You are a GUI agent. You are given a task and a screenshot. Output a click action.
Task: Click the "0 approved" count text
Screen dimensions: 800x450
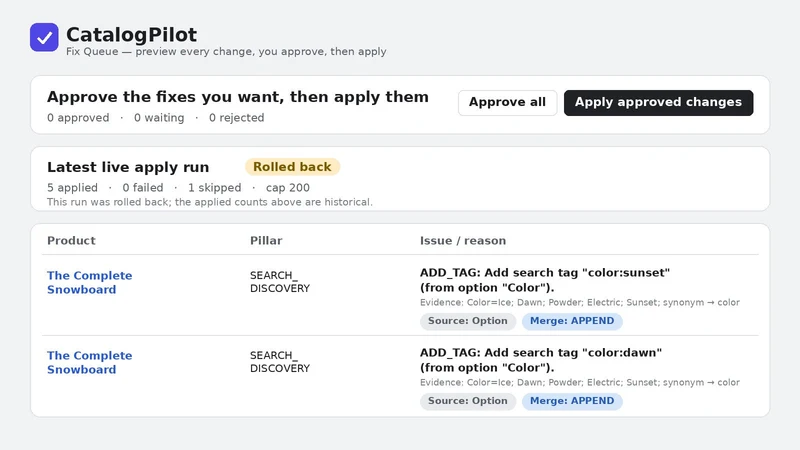pos(78,118)
